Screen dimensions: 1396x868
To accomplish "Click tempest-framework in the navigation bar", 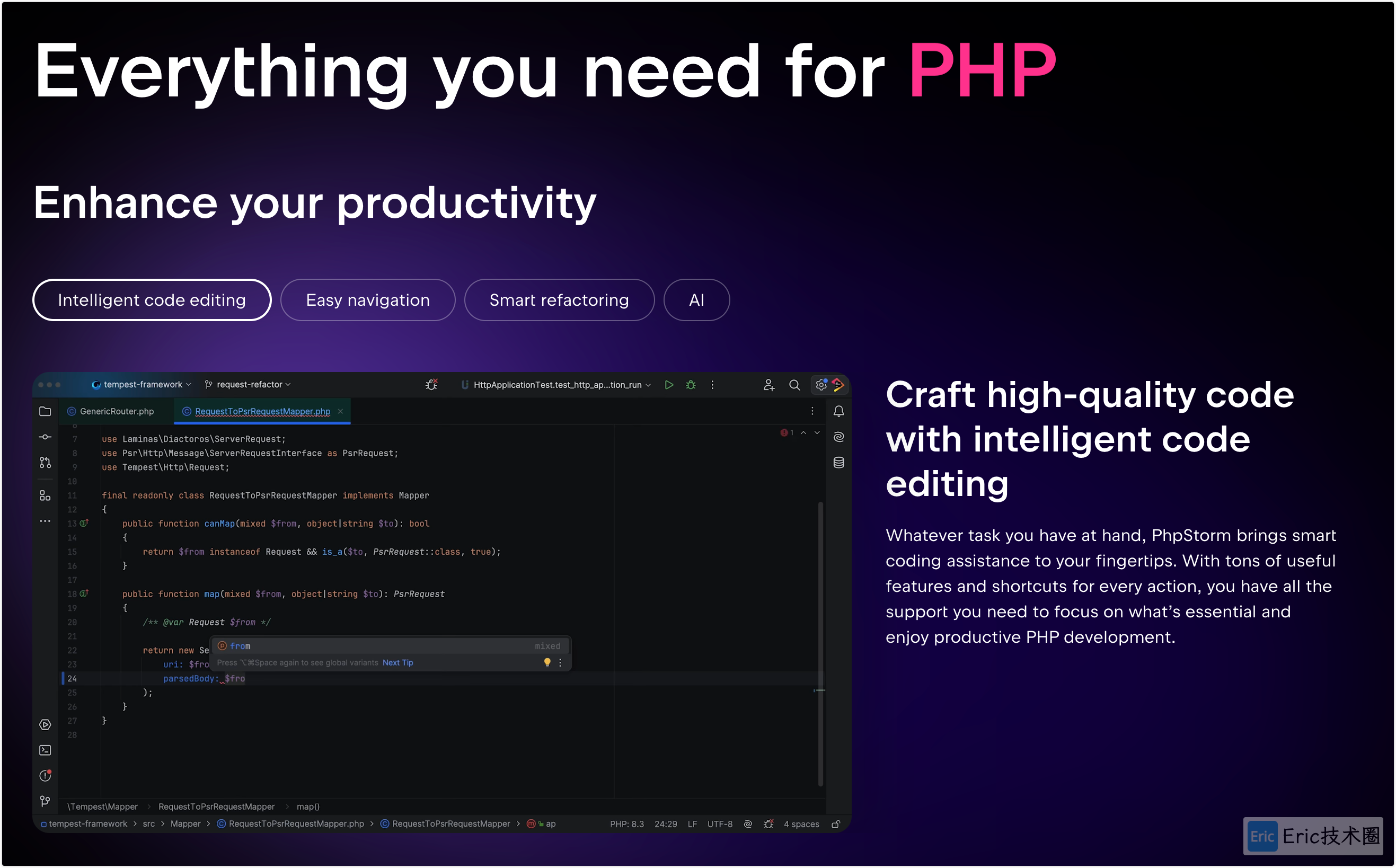I will coord(84,824).
